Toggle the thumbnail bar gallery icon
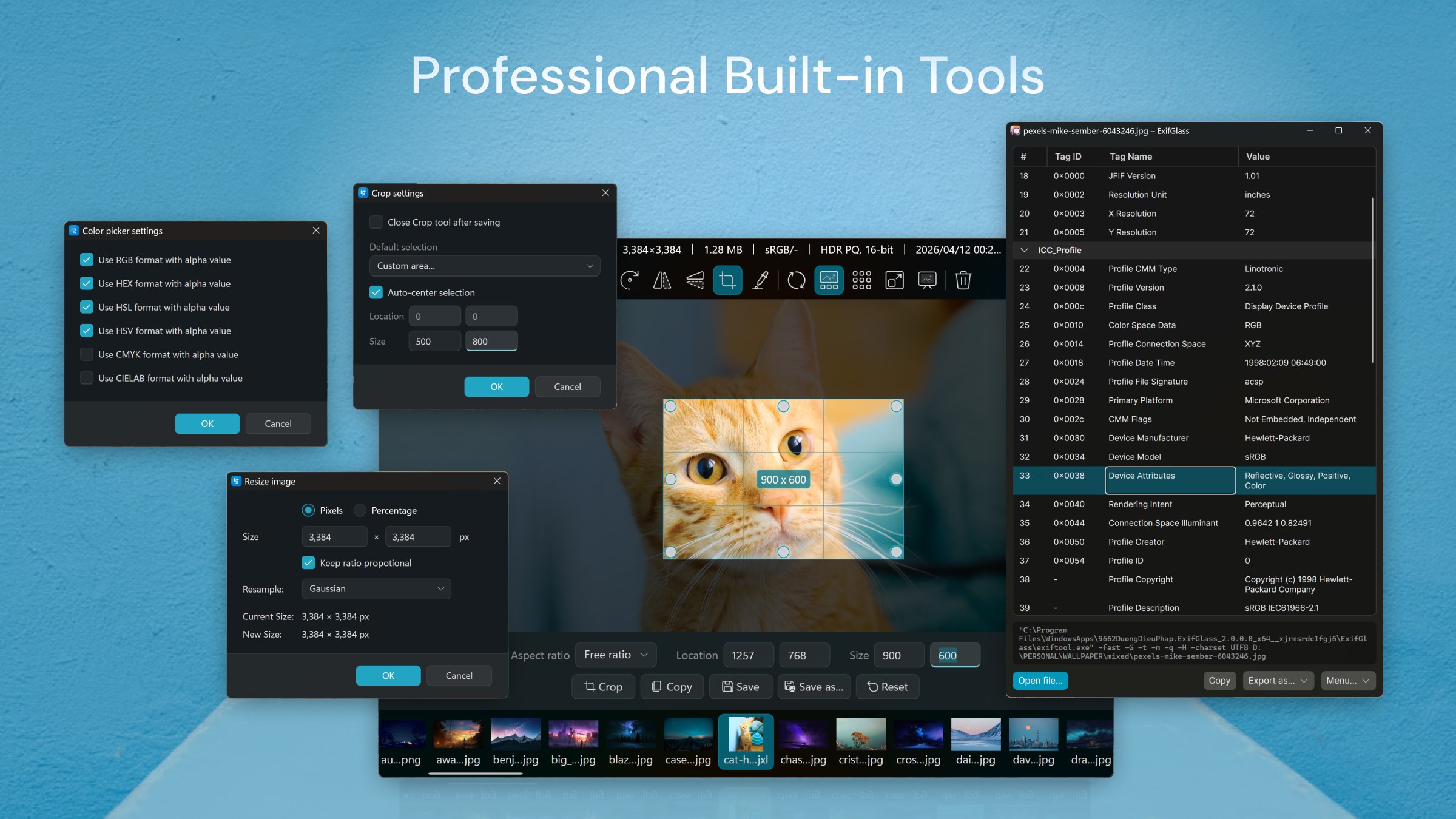1456x819 pixels. click(829, 280)
